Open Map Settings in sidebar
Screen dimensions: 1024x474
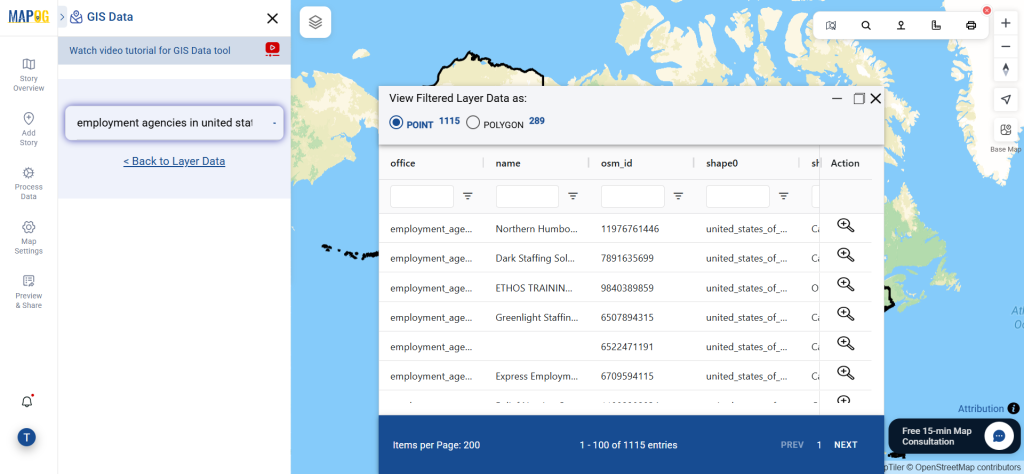click(x=29, y=238)
